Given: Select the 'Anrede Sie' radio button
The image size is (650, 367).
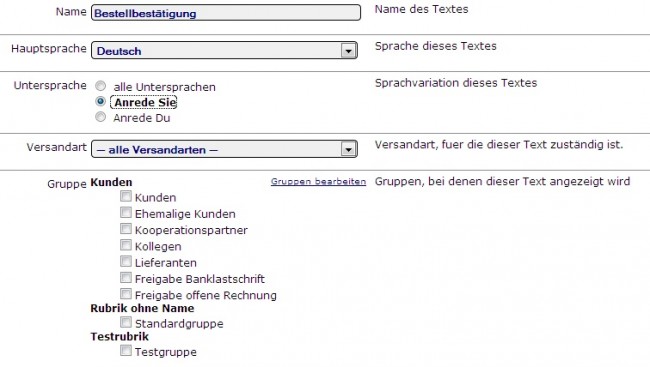Looking at the screenshot, I should point(100,102).
